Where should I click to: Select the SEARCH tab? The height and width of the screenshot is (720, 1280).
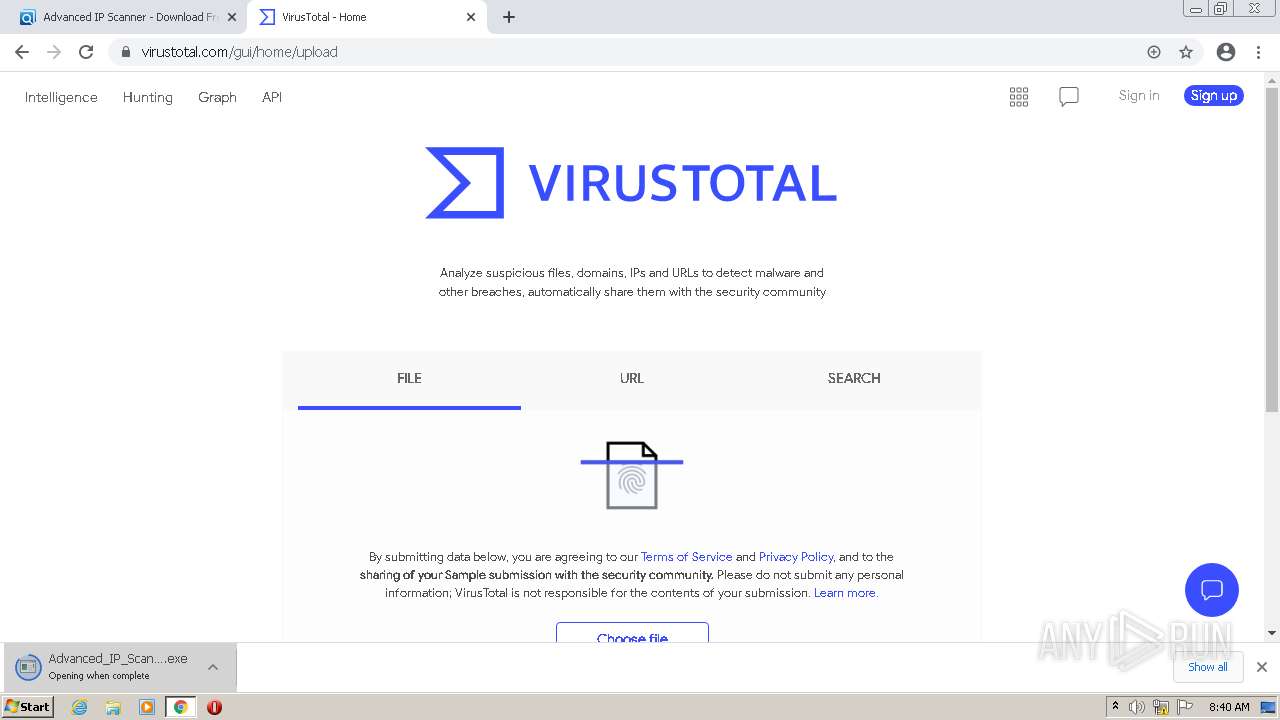pyautogui.click(x=854, y=379)
